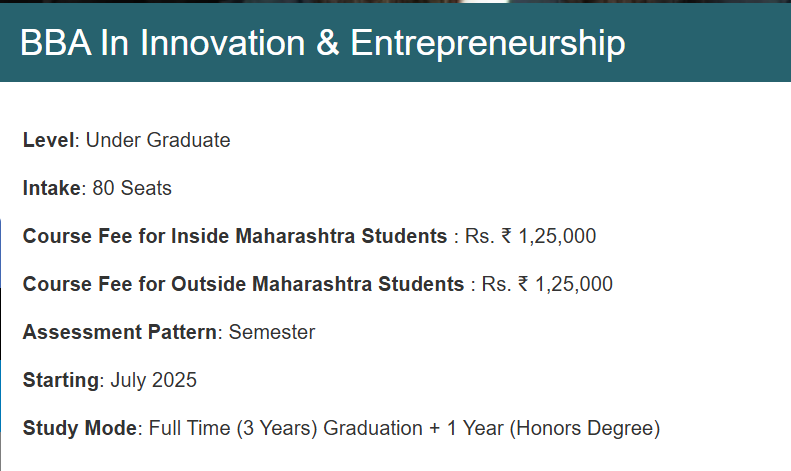Select the Assessment Pattern label
This screenshot has width=791, height=471.
(x=120, y=332)
